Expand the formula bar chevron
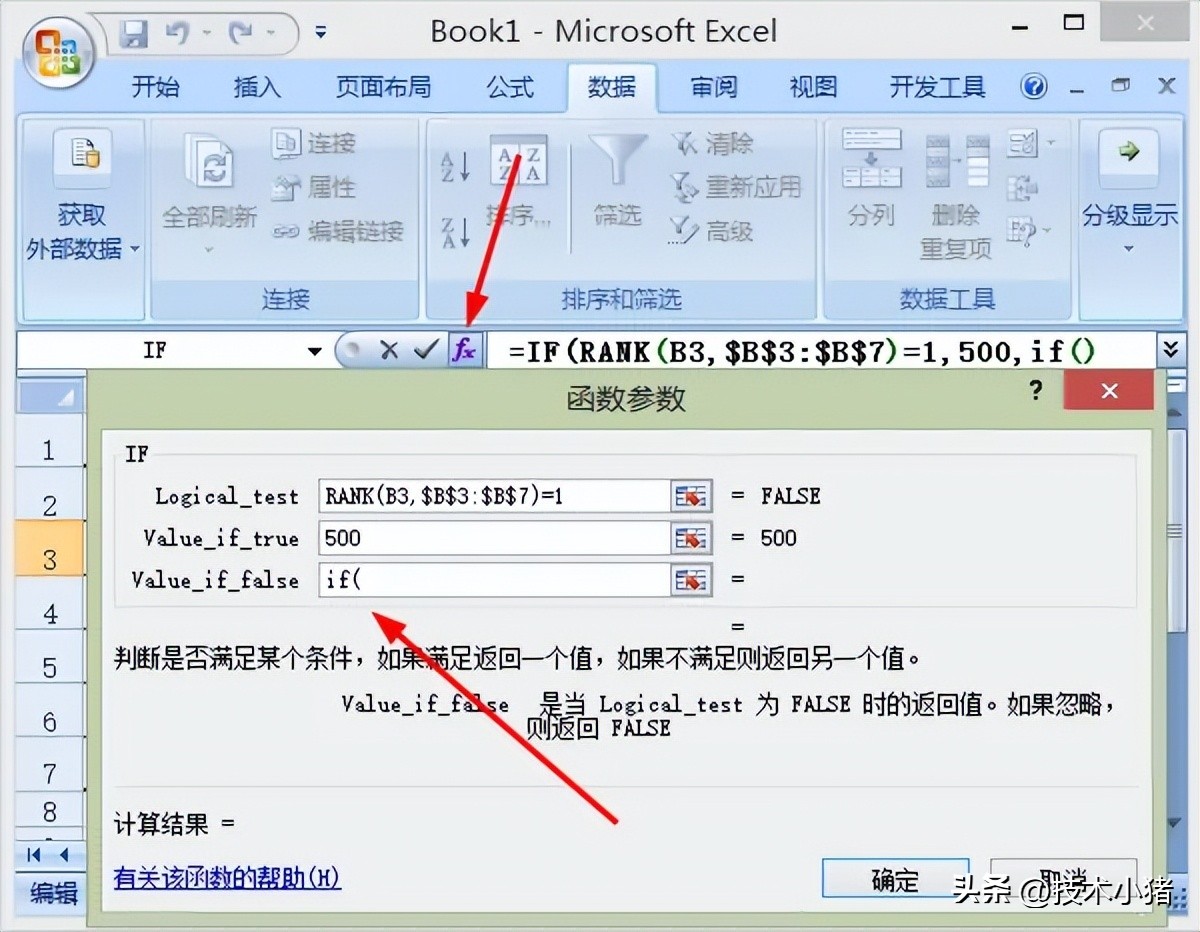 point(1169,350)
